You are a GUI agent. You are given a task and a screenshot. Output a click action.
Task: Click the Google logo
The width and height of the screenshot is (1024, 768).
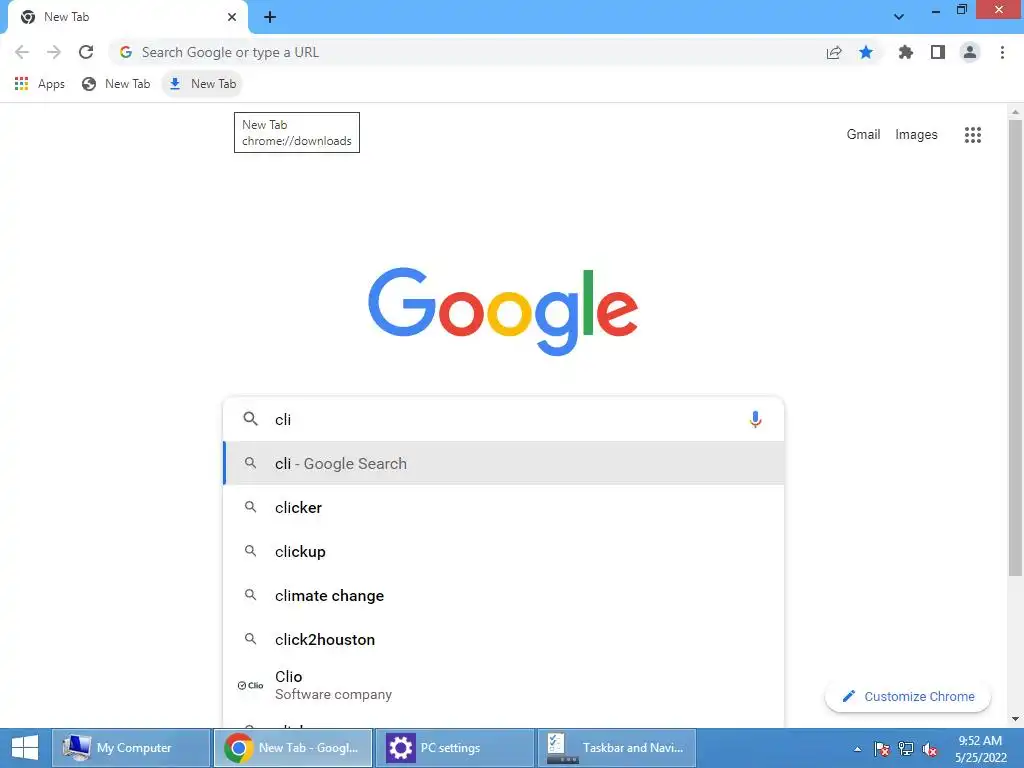pyautogui.click(x=503, y=312)
